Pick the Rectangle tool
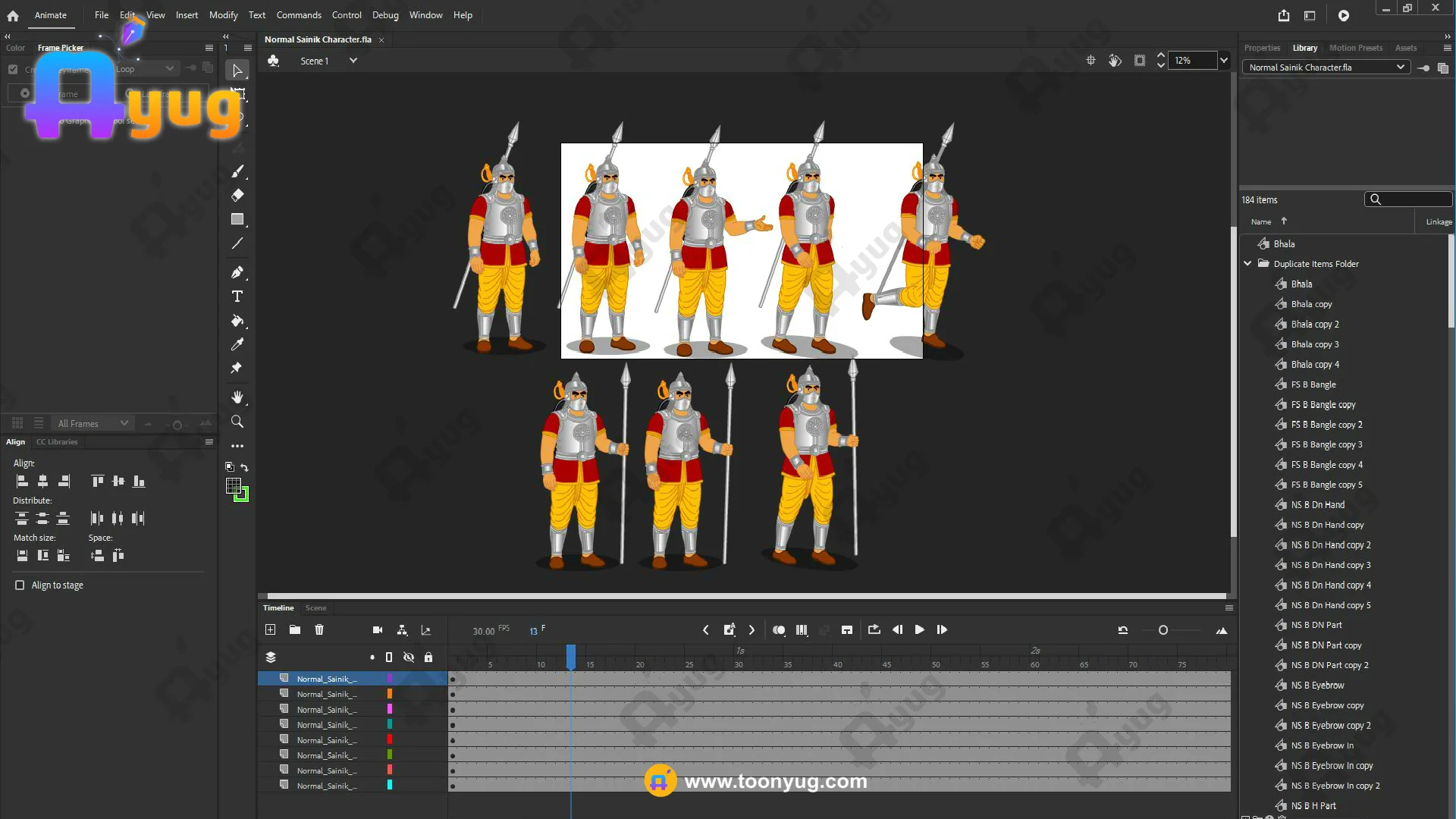Screen dimensions: 1456x819 tap(237, 219)
